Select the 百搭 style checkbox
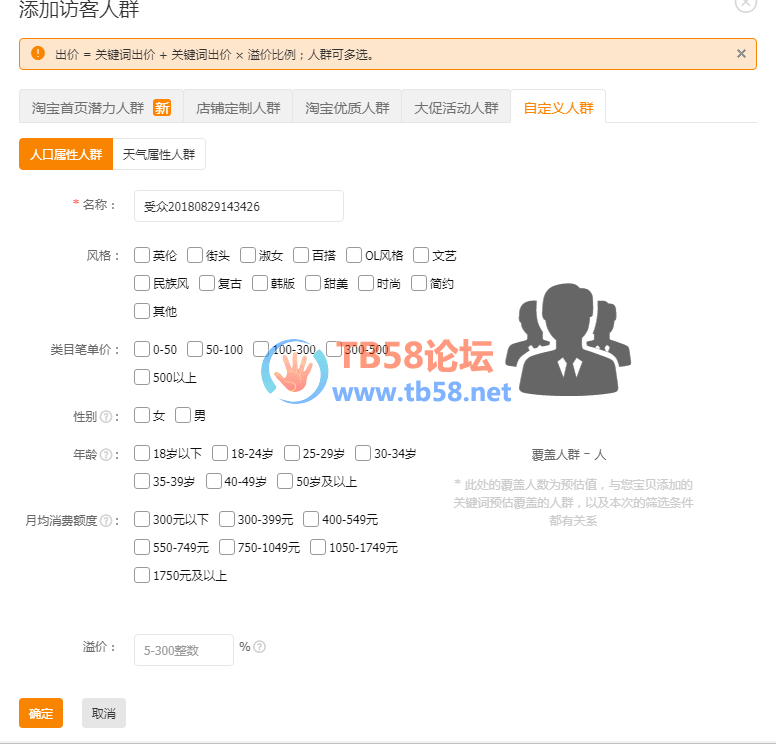776x744 pixels. click(x=301, y=255)
